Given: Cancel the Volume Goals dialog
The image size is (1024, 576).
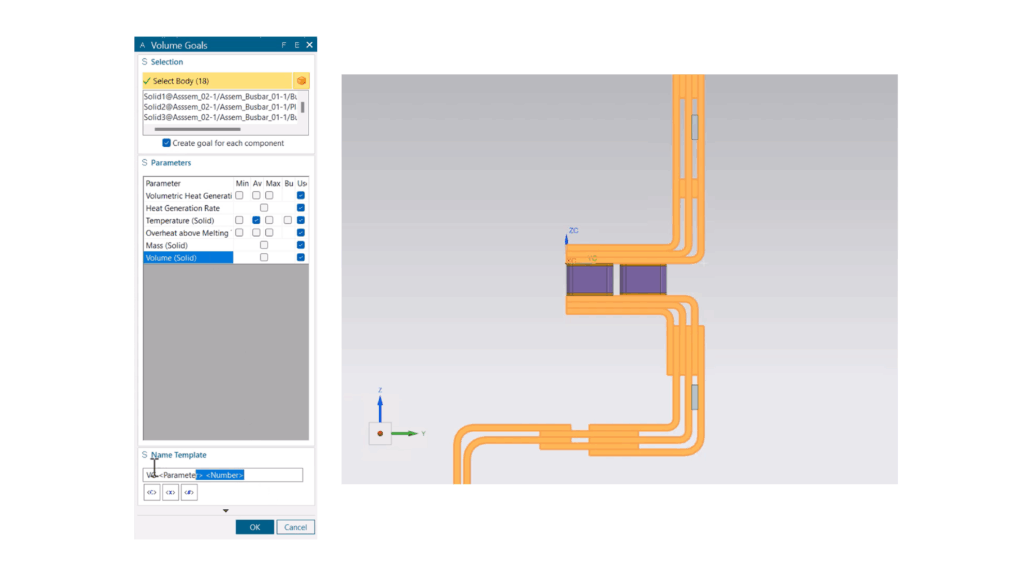Looking at the screenshot, I should point(295,527).
